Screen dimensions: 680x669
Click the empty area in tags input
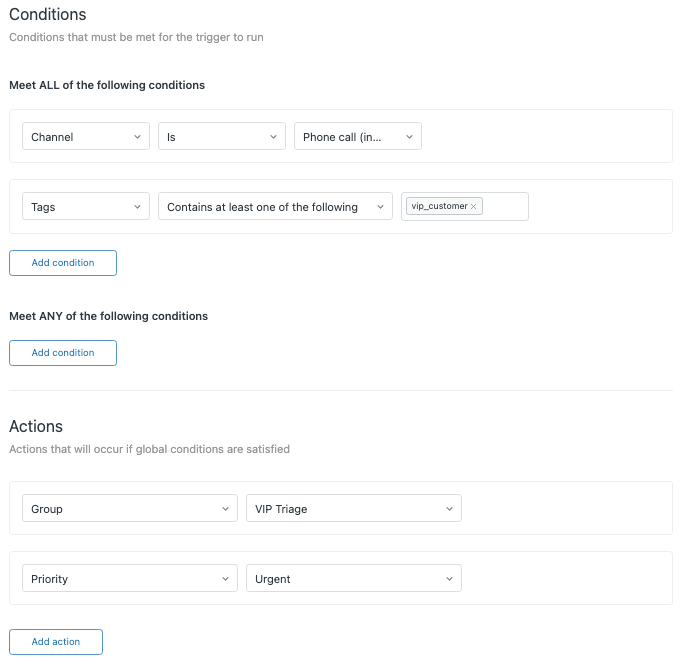coord(504,207)
